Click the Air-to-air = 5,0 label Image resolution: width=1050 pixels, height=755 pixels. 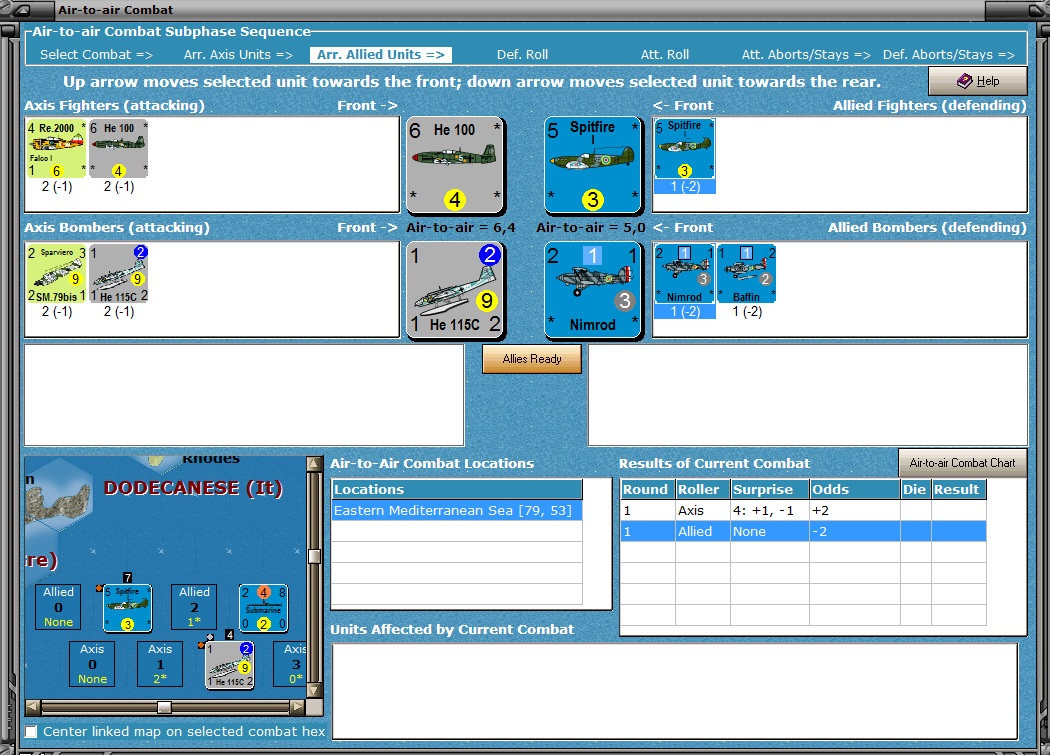(x=591, y=228)
